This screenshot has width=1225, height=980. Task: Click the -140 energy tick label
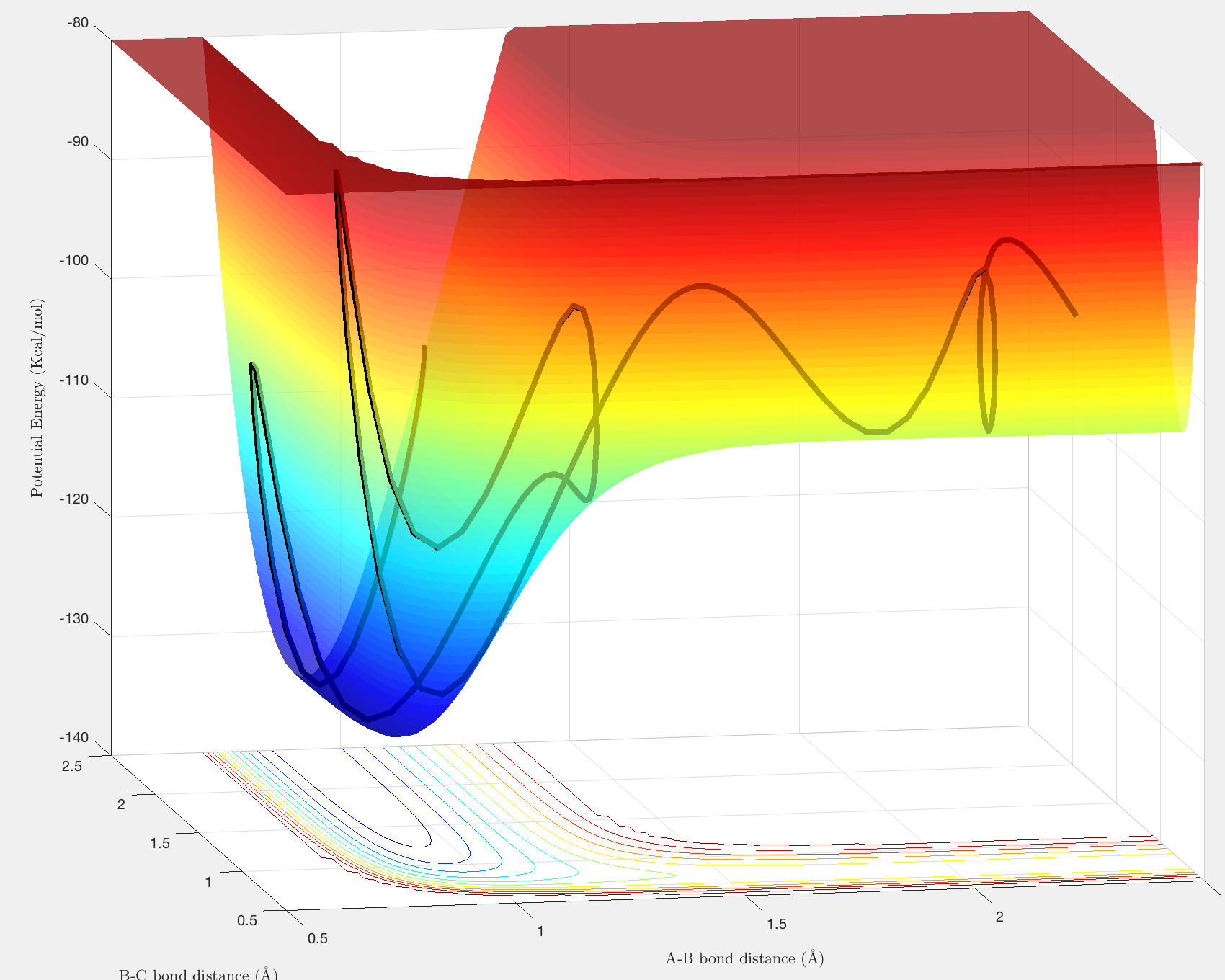pyautogui.click(x=74, y=738)
